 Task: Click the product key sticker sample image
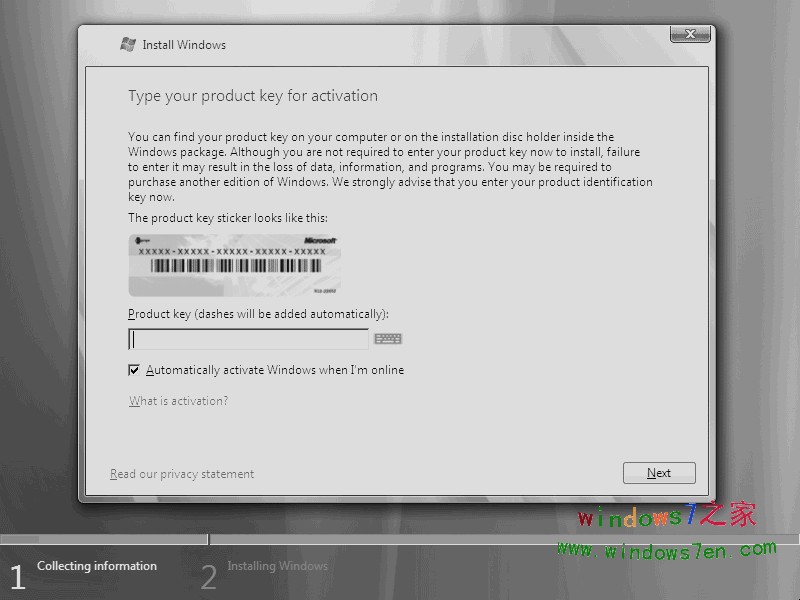(x=234, y=265)
